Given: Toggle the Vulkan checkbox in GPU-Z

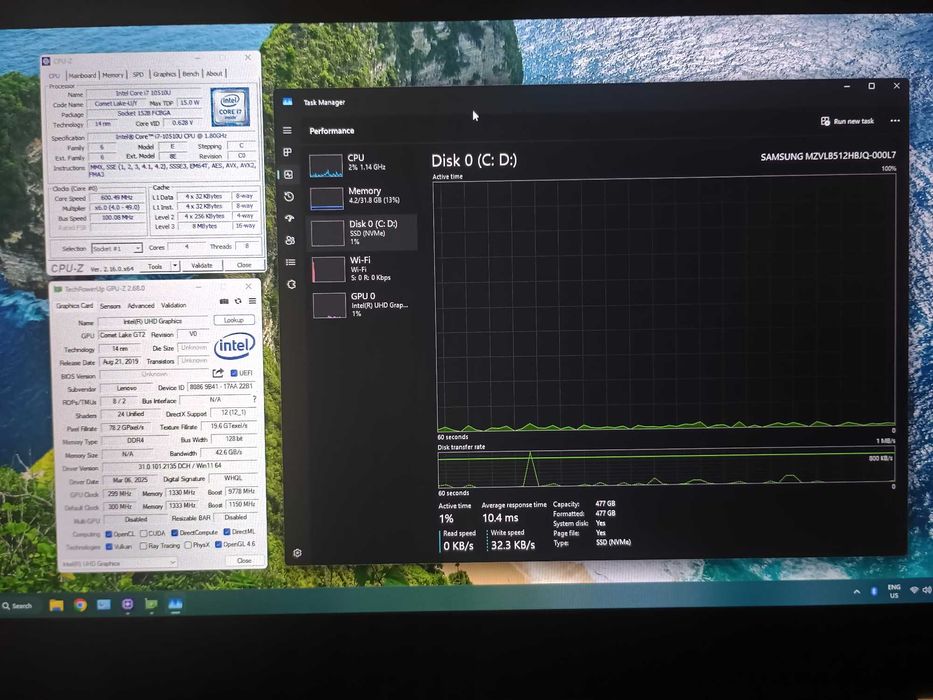Looking at the screenshot, I should [x=109, y=546].
